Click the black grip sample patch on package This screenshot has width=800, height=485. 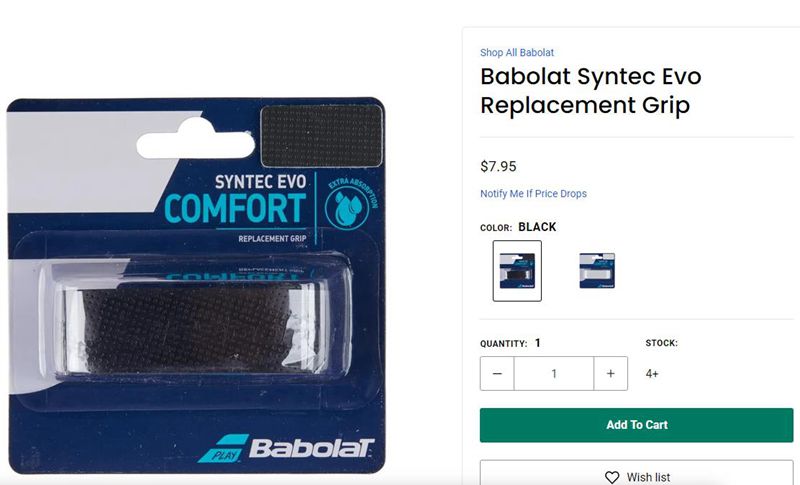[x=321, y=136]
